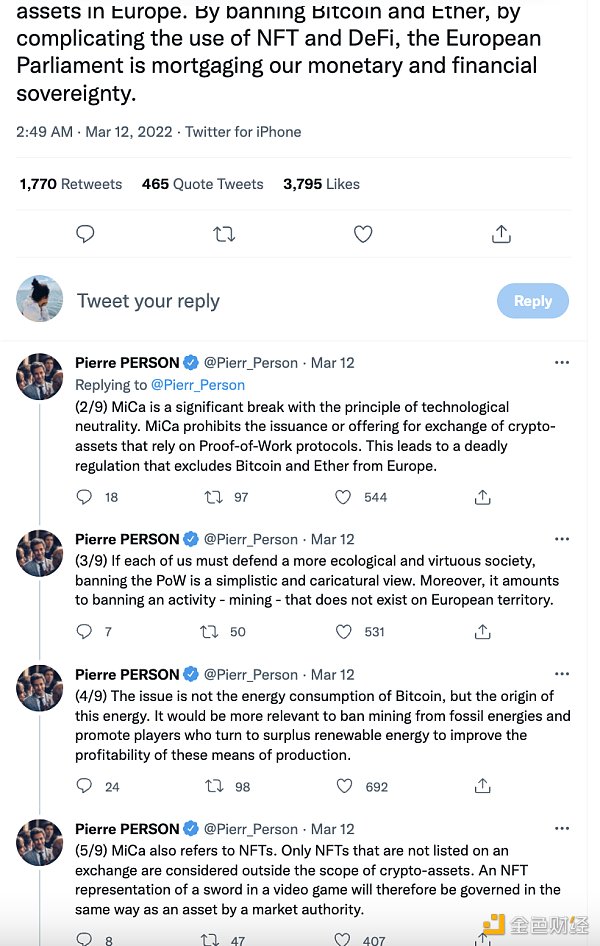Screen dimensions: 600x946
Task: Like the (4/9) energy tweet
Action: 343,786
